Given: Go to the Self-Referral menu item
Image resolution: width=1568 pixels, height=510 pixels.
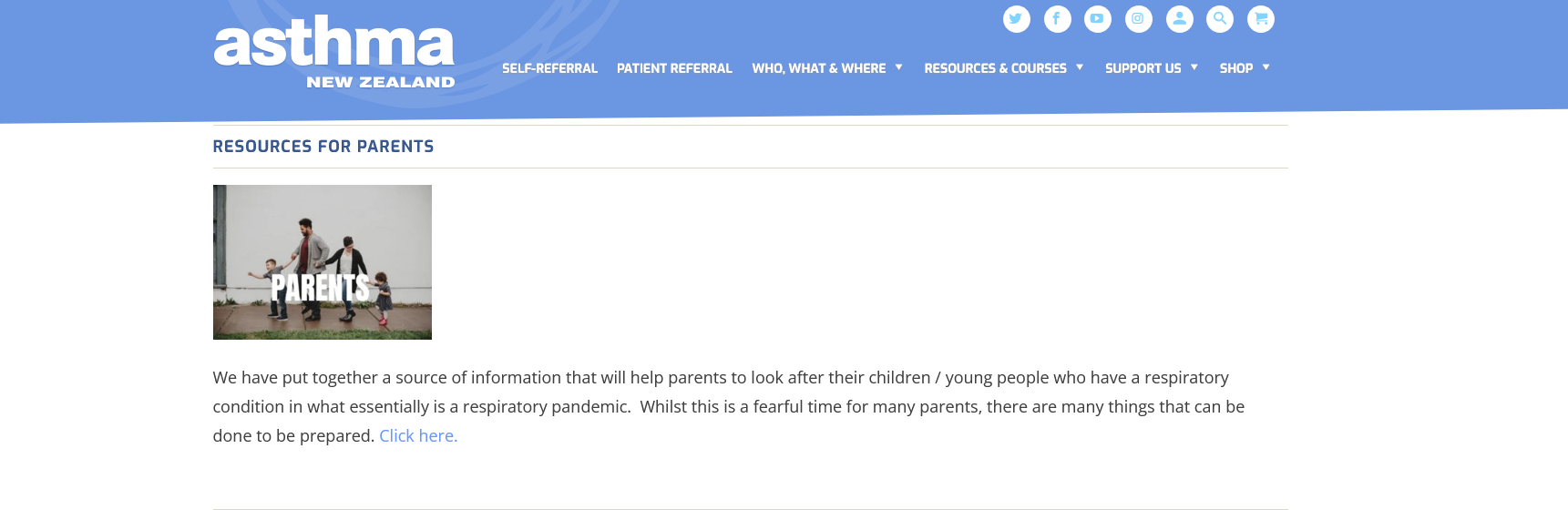Looking at the screenshot, I should coord(549,68).
